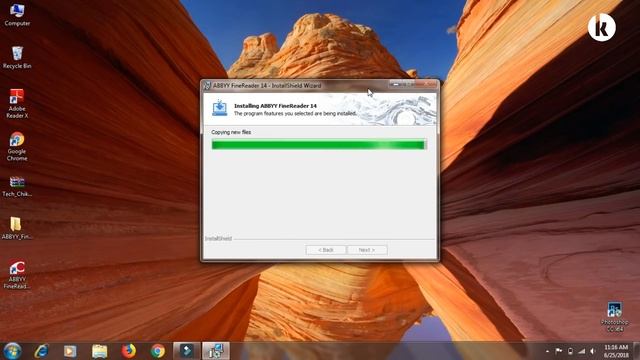Close the InstallShield Wizard window

pyautogui.click(x=426, y=84)
